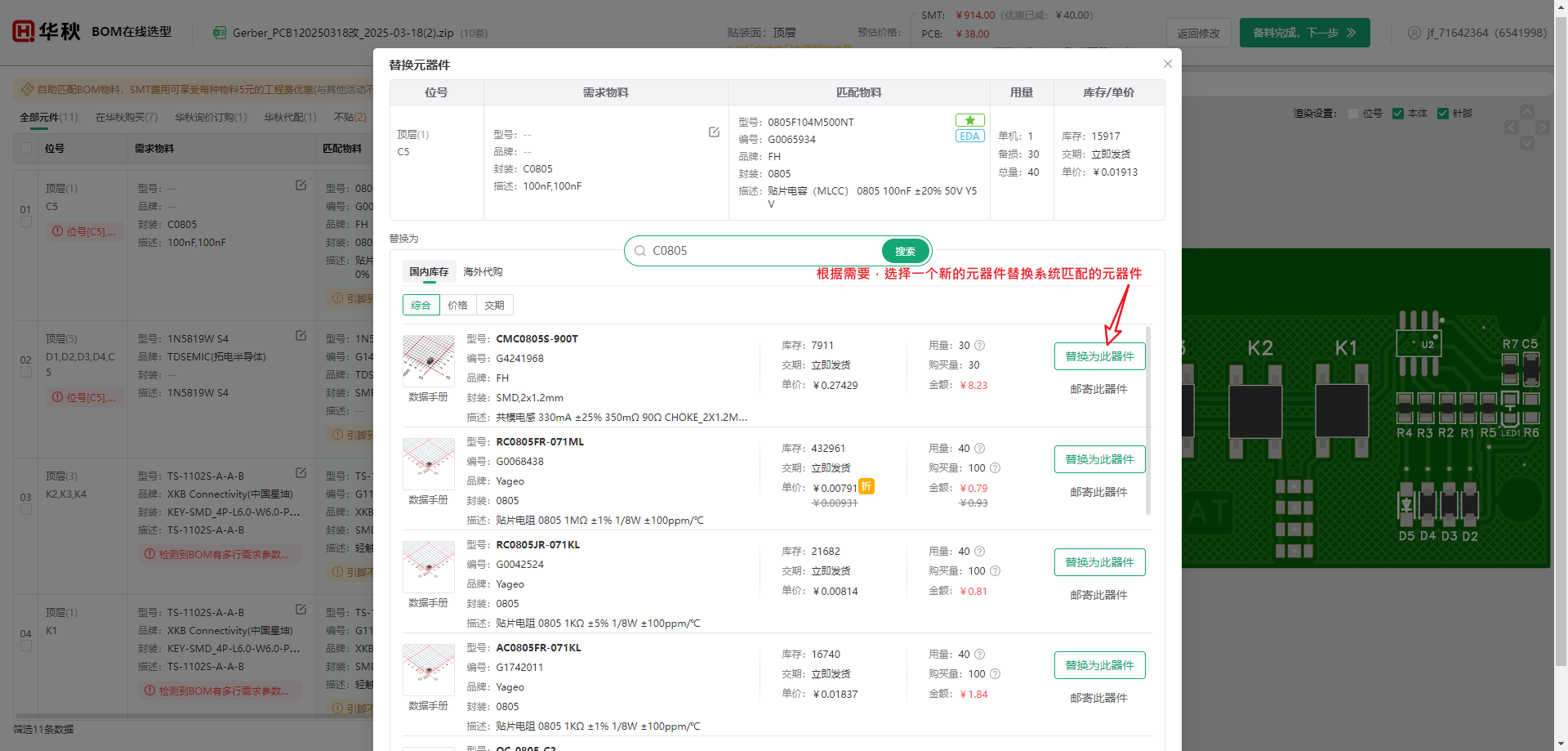Open thumbnail image of RC0805FR-071ML
The height and width of the screenshot is (751, 1568).
(429, 463)
